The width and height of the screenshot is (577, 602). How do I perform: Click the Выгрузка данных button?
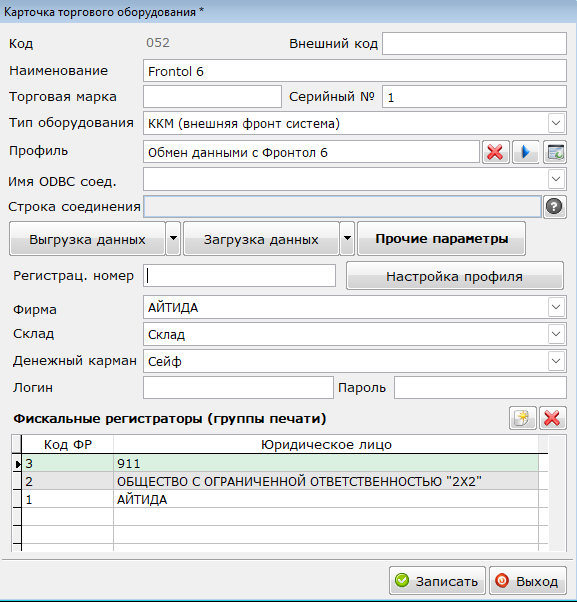tap(87, 238)
